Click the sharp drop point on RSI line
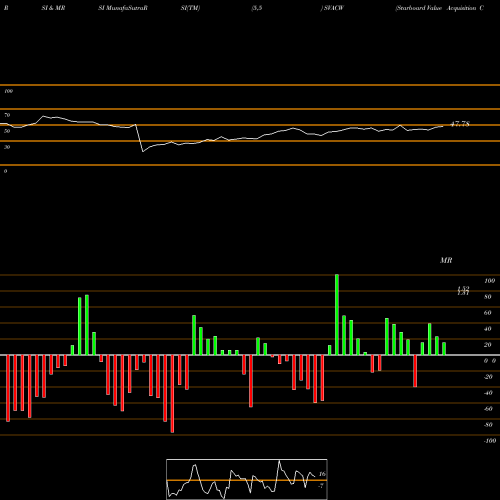The image size is (500, 500). (143, 152)
